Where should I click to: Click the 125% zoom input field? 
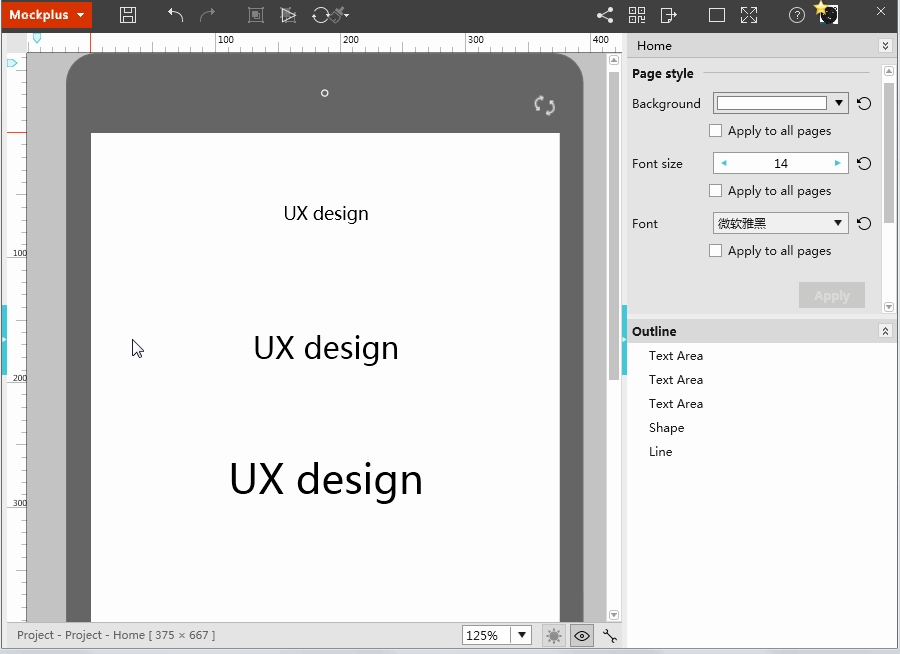click(486, 636)
